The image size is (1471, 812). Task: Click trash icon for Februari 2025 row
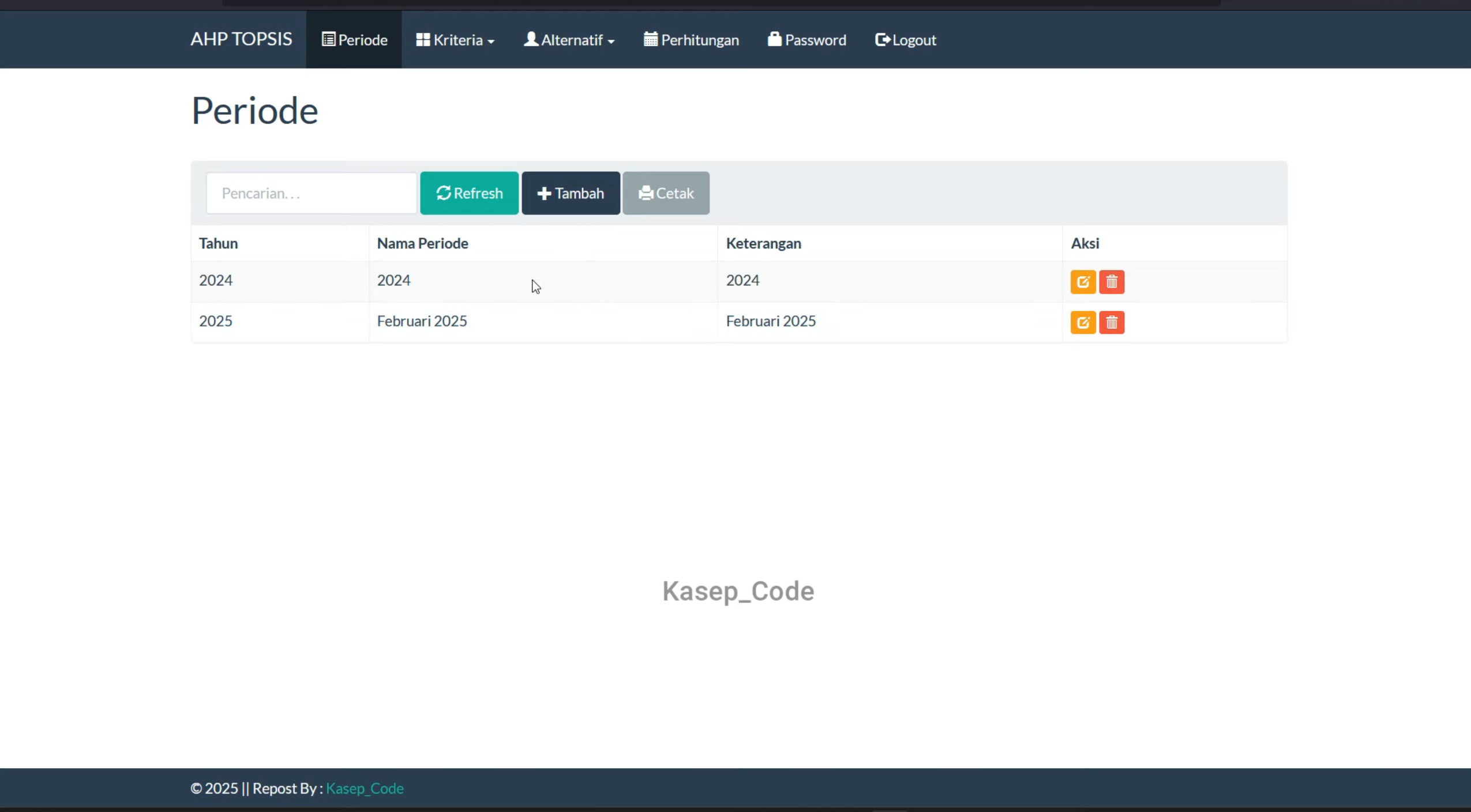point(1112,322)
